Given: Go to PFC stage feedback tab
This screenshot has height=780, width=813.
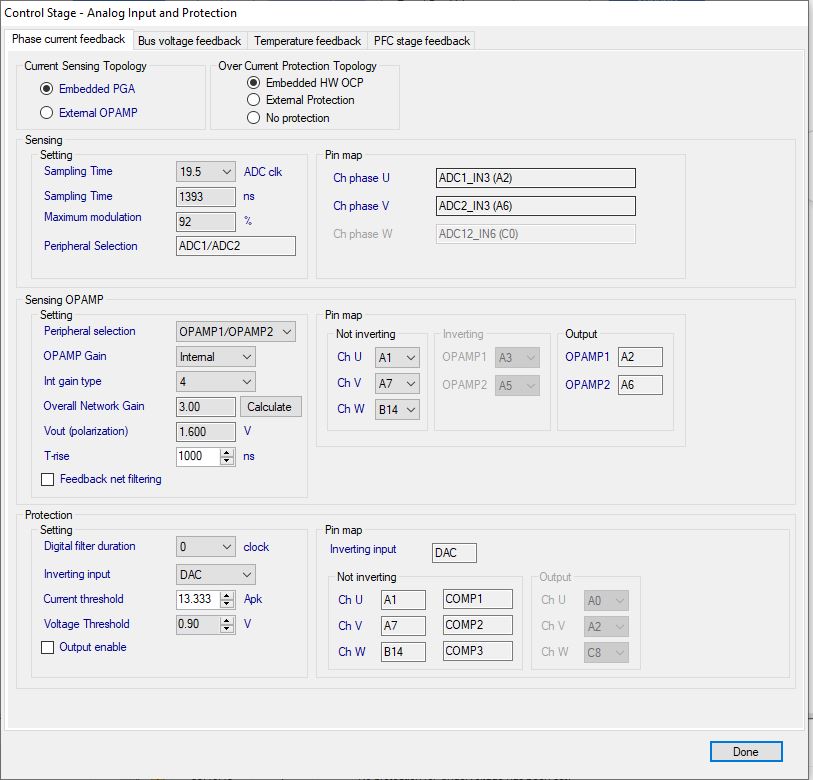Looking at the screenshot, I should (422, 41).
